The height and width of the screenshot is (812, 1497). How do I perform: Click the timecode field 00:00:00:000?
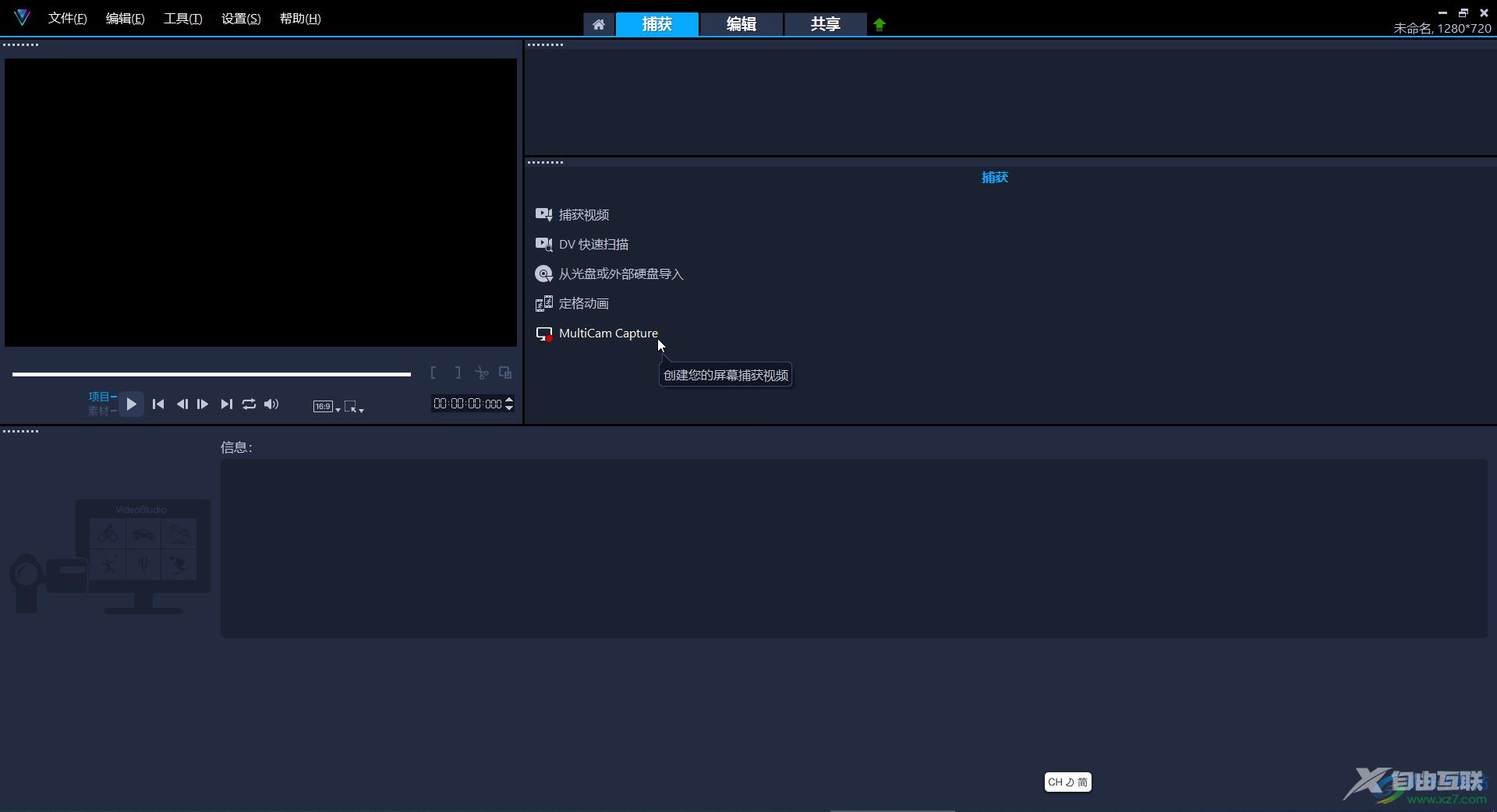[x=468, y=404]
